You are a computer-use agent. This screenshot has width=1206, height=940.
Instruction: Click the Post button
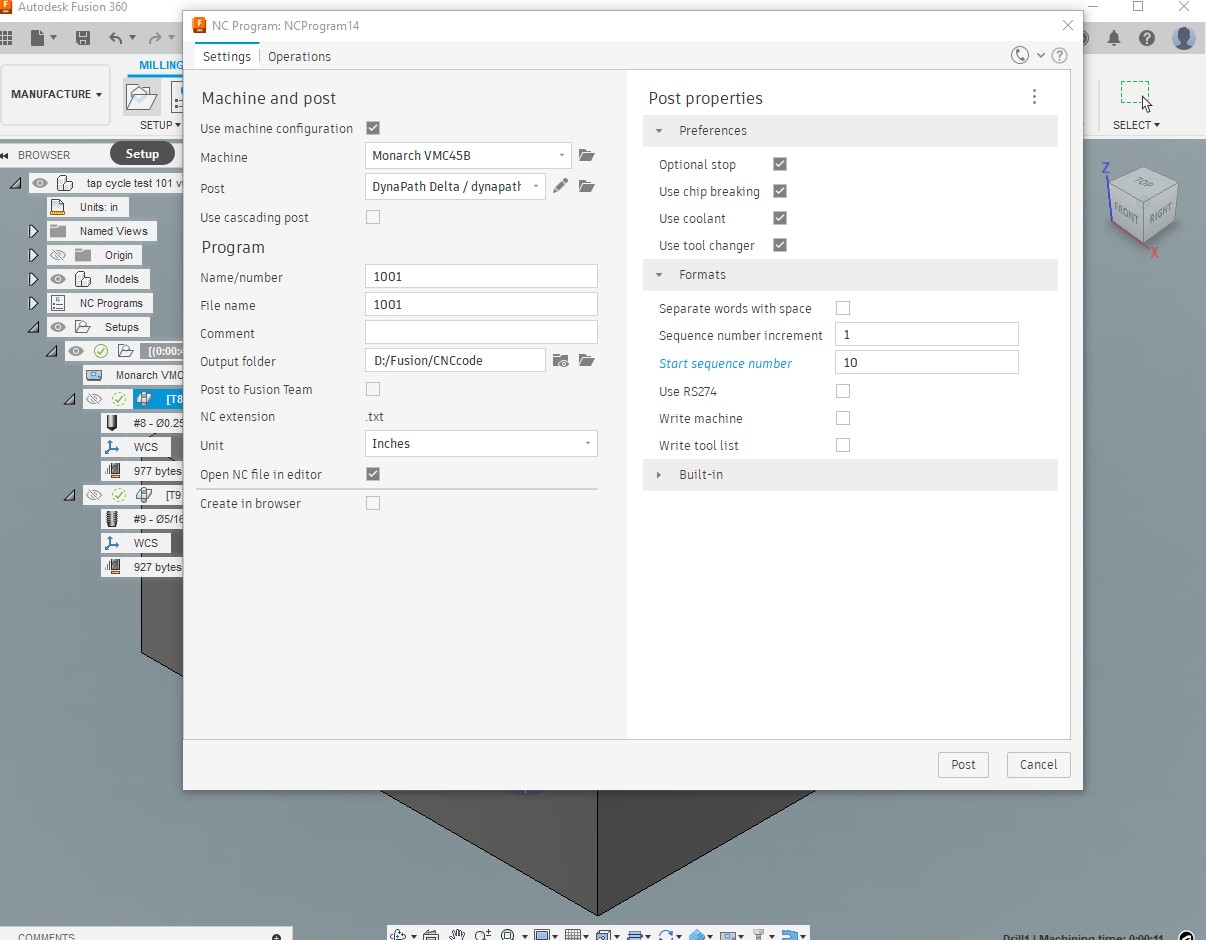pyautogui.click(x=962, y=764)
